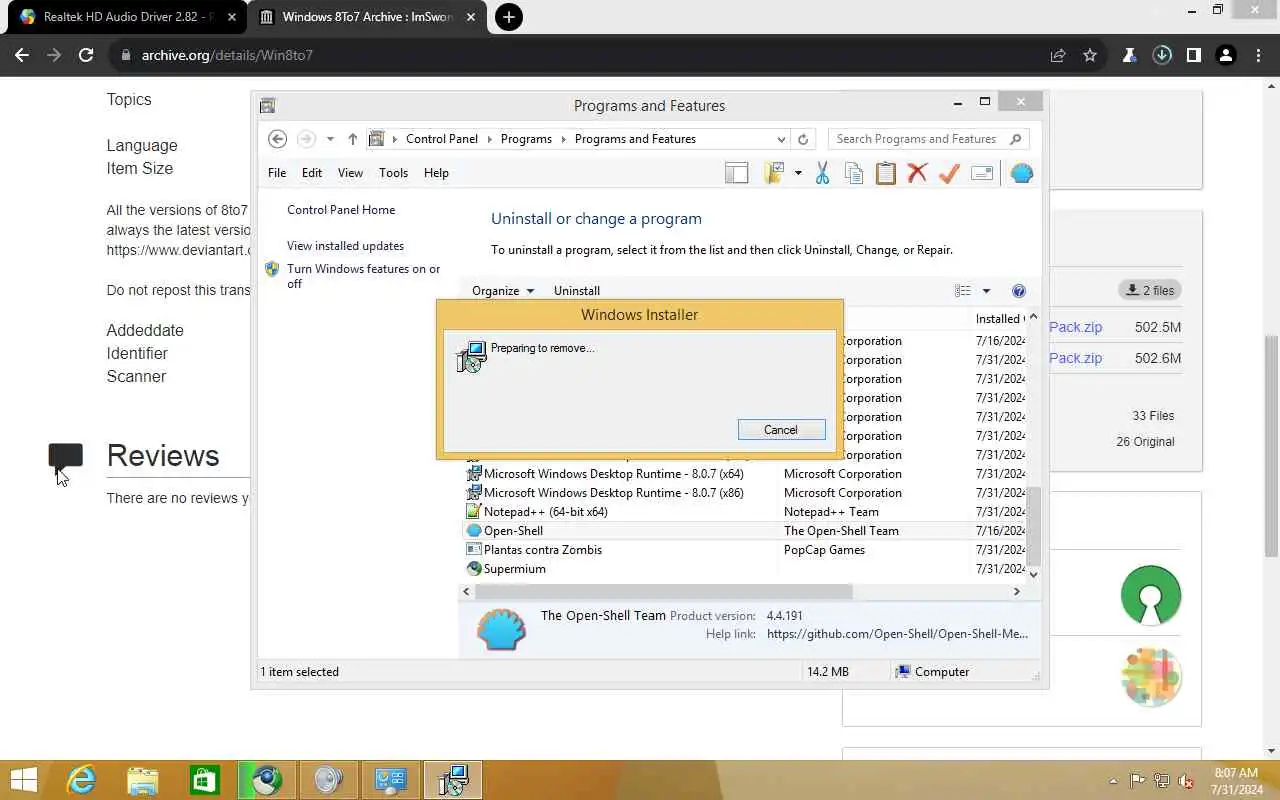Click Turn Windows features on or off

pyautogui.click(x=363, y=276)
